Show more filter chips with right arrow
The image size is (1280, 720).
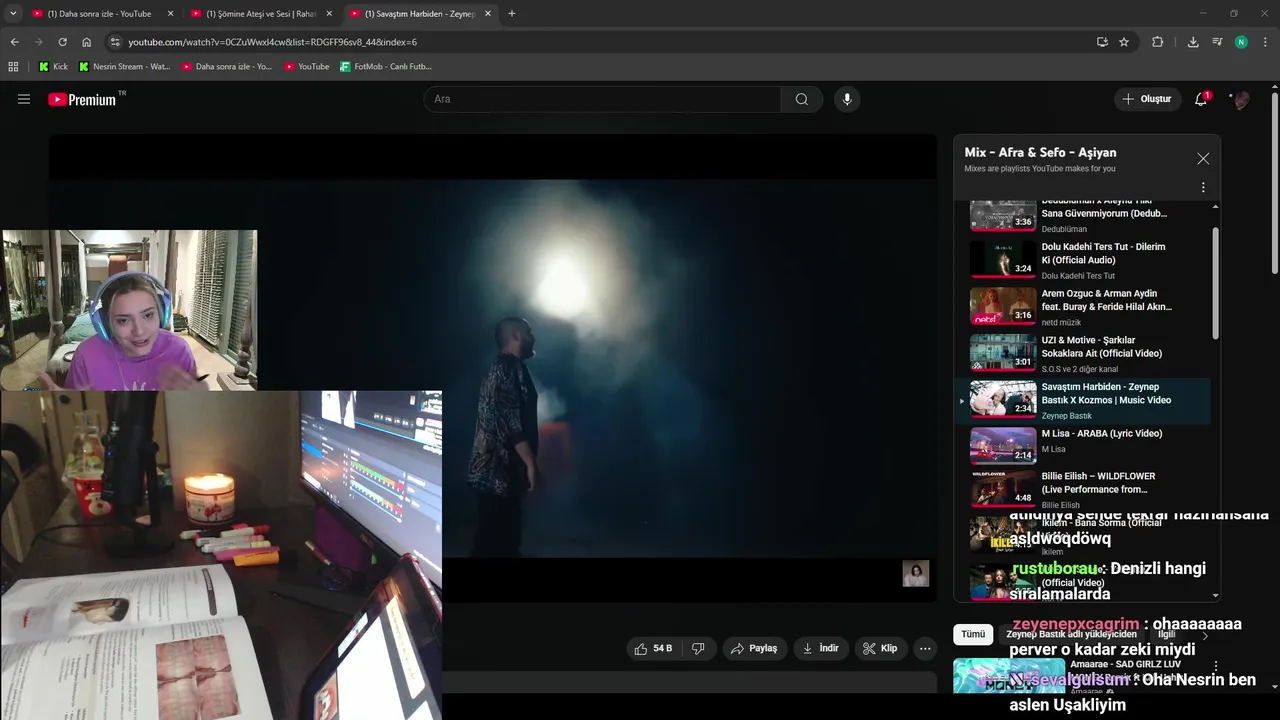pyautogui.click(x=1205, y=635)
